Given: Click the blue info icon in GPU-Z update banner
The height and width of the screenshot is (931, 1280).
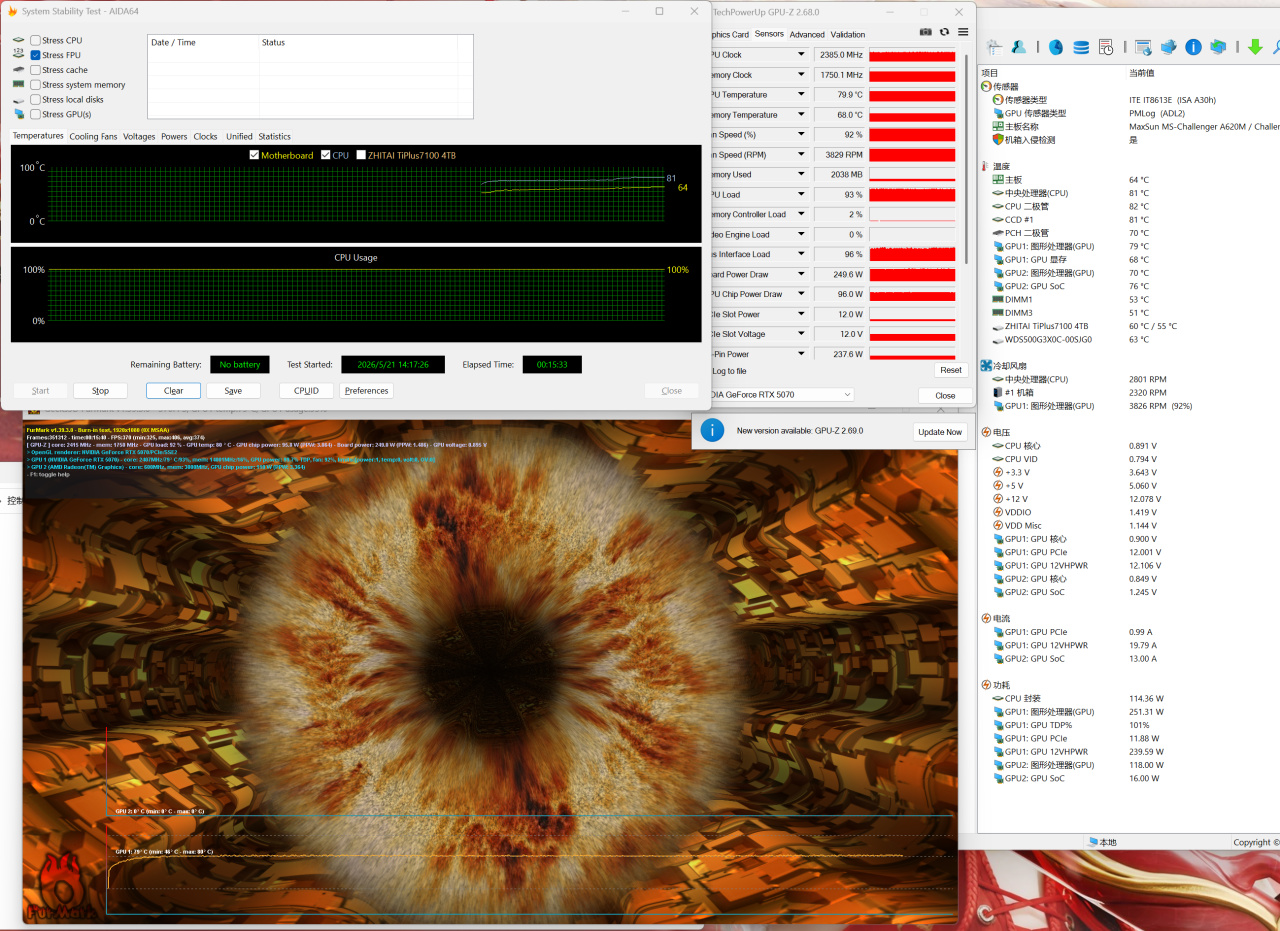Looking at the screenshot, I should click(x=712, y=430).
